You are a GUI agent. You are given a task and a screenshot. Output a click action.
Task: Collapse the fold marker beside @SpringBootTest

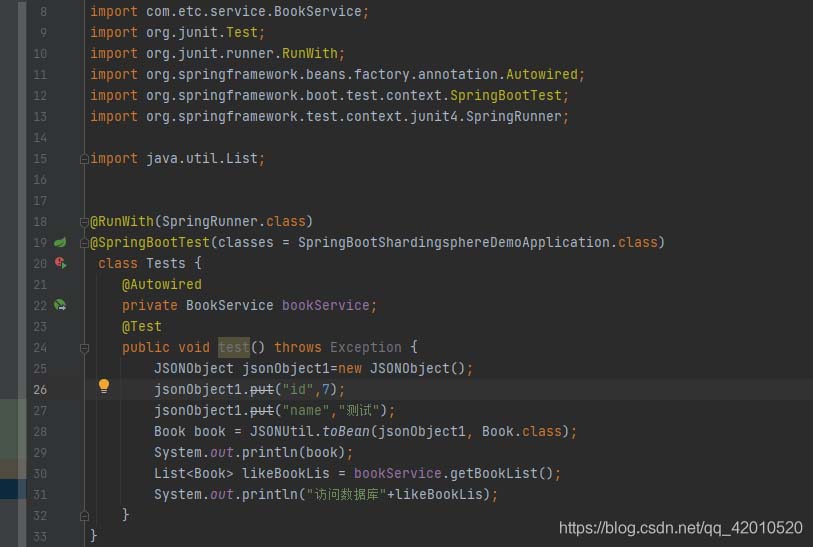click(x=84, y=243)
